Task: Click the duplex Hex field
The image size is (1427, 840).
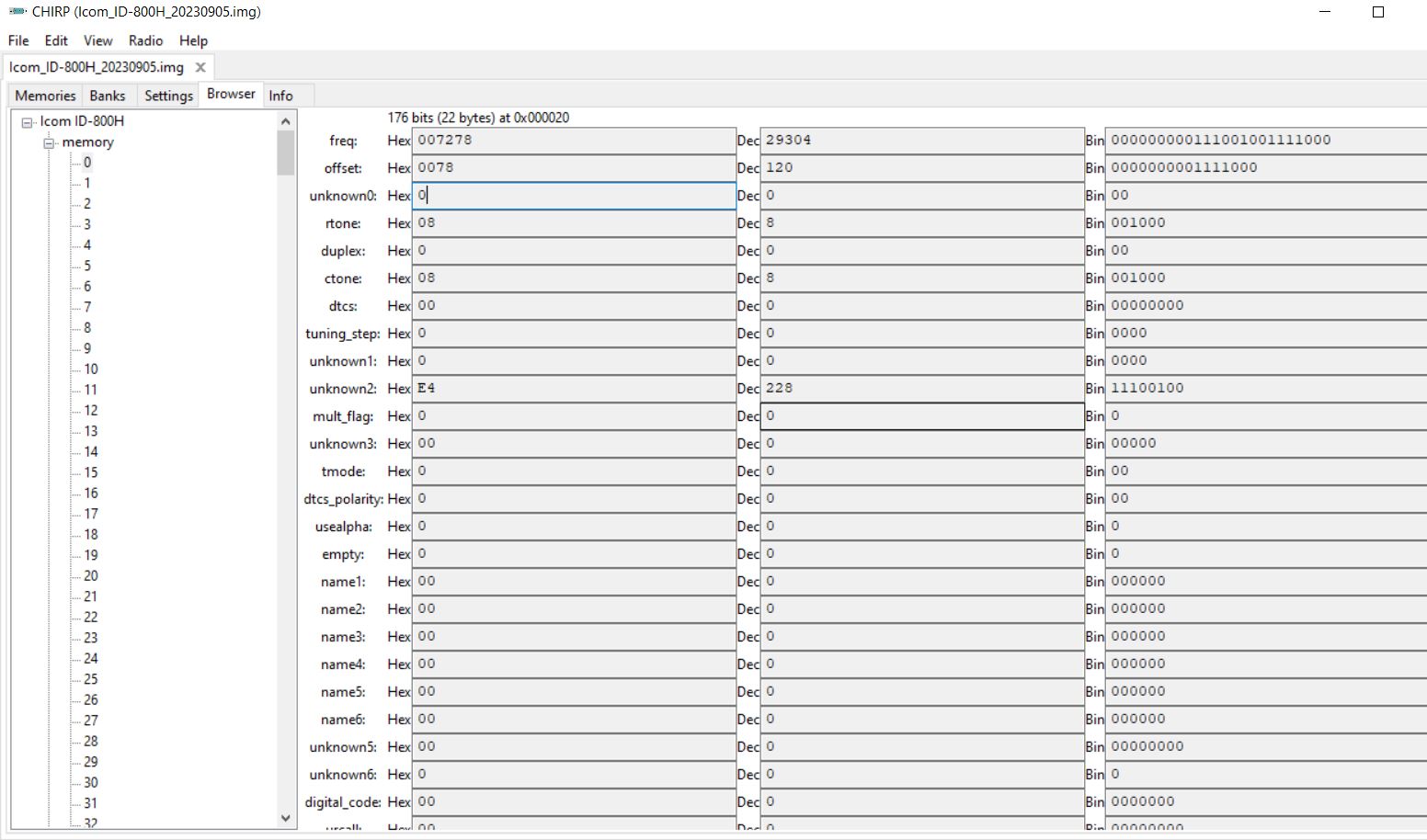Action: pos(574,251)
